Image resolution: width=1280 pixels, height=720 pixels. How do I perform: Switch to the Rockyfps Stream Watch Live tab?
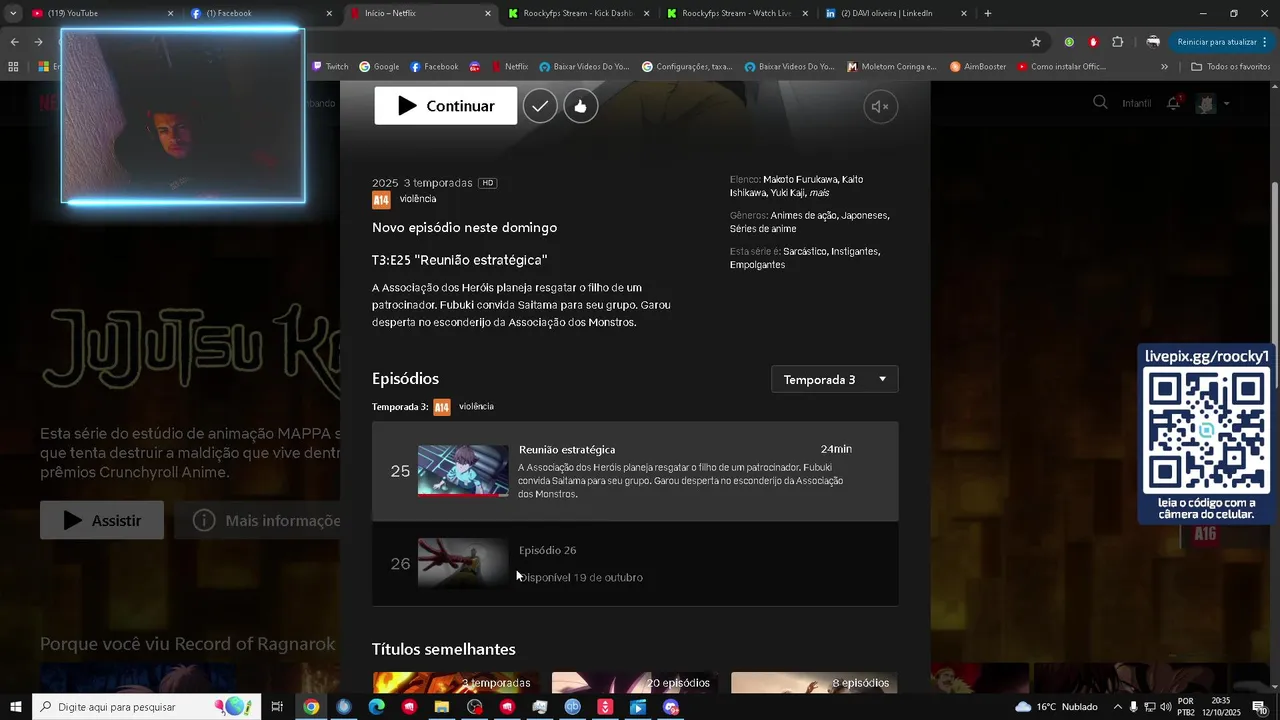740,13
